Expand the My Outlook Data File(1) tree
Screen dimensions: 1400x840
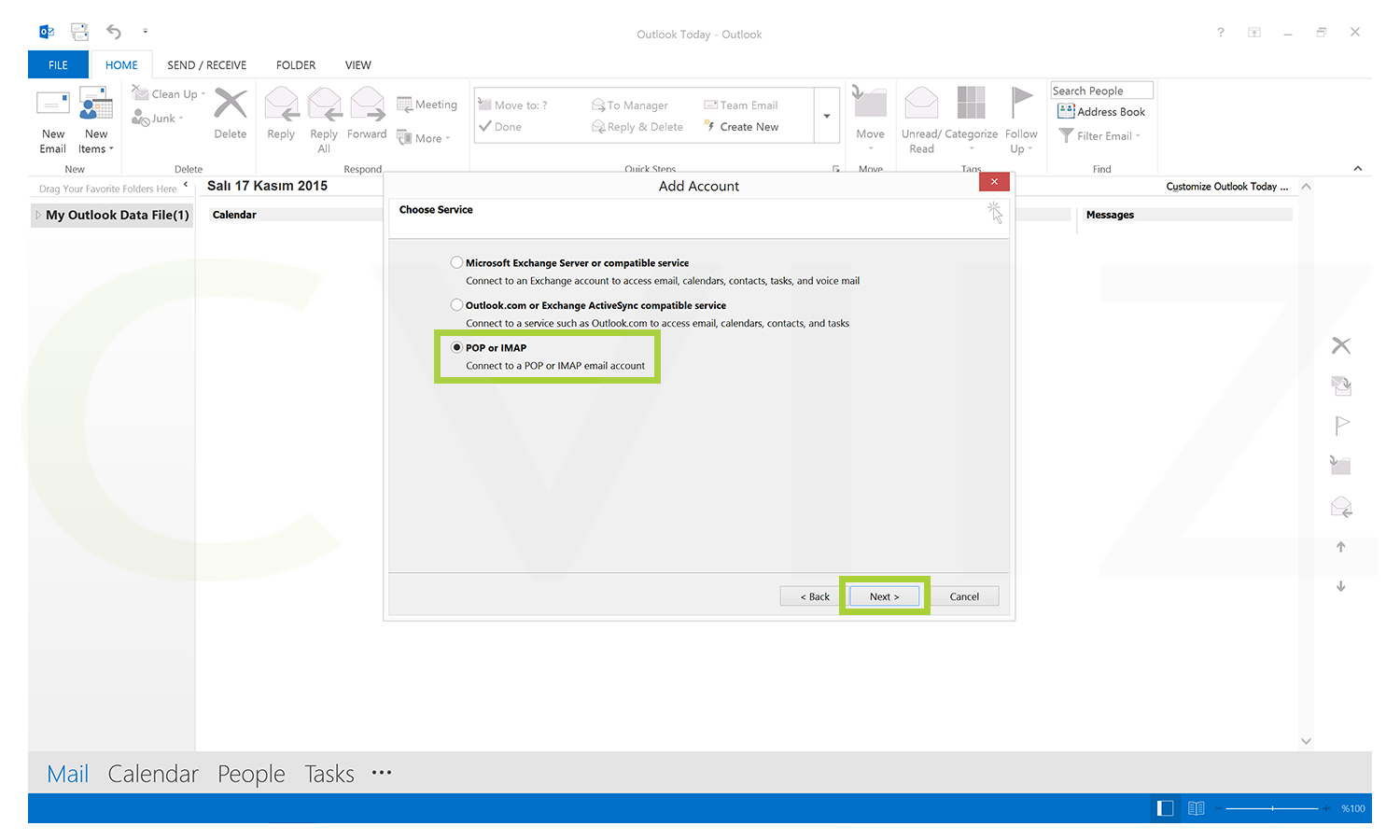pos(38,215)
